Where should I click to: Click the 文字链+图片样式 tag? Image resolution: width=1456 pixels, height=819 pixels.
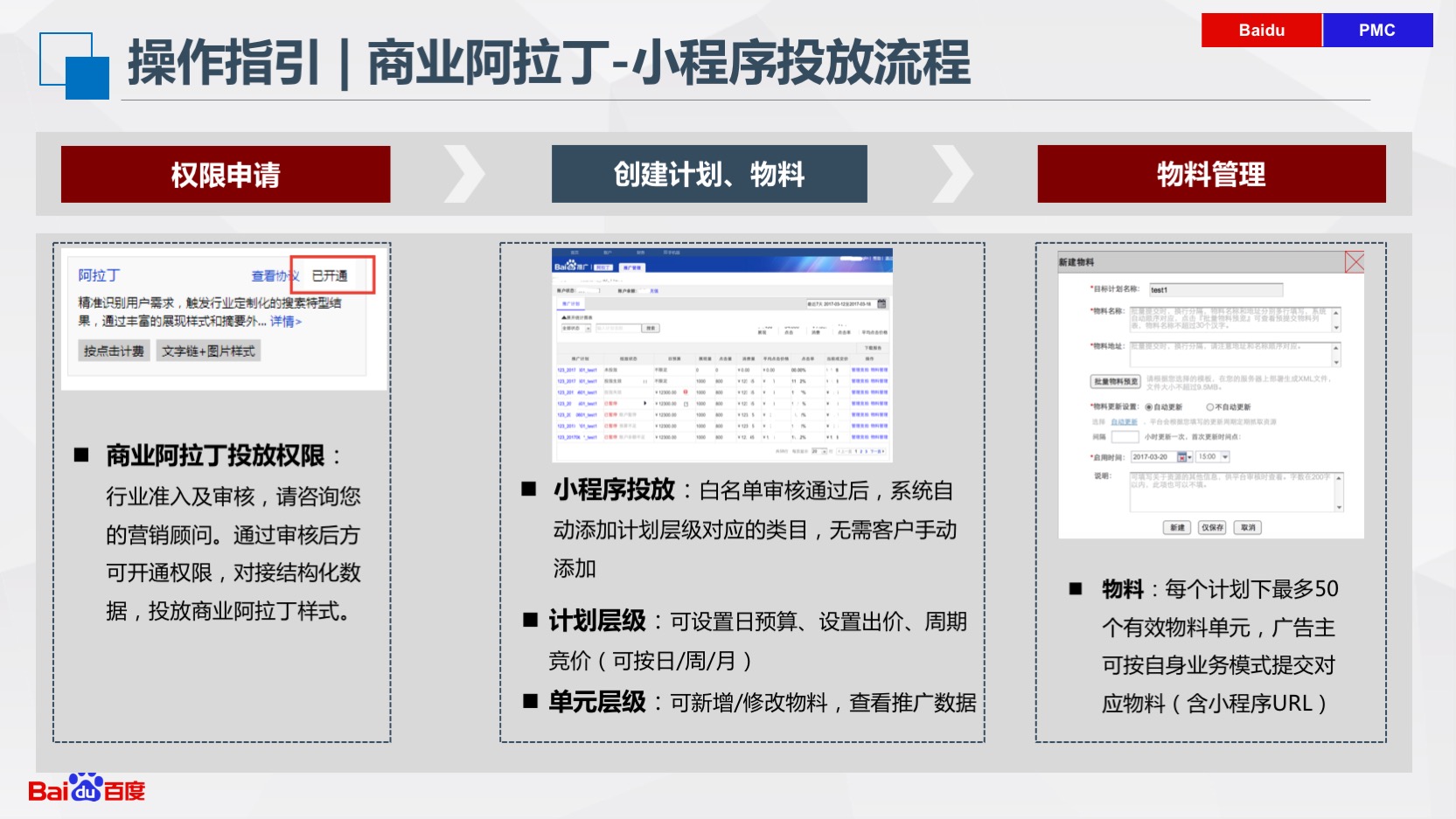pyautogui.click(x=208, y=351)
